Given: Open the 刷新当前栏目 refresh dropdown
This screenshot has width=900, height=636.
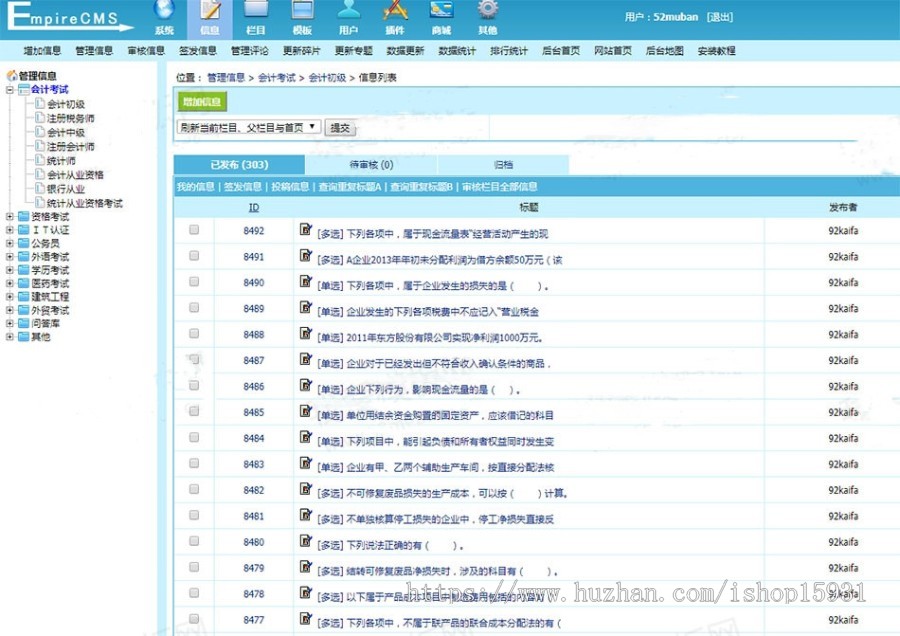Looking at the screenshot, I should point(249,127).
